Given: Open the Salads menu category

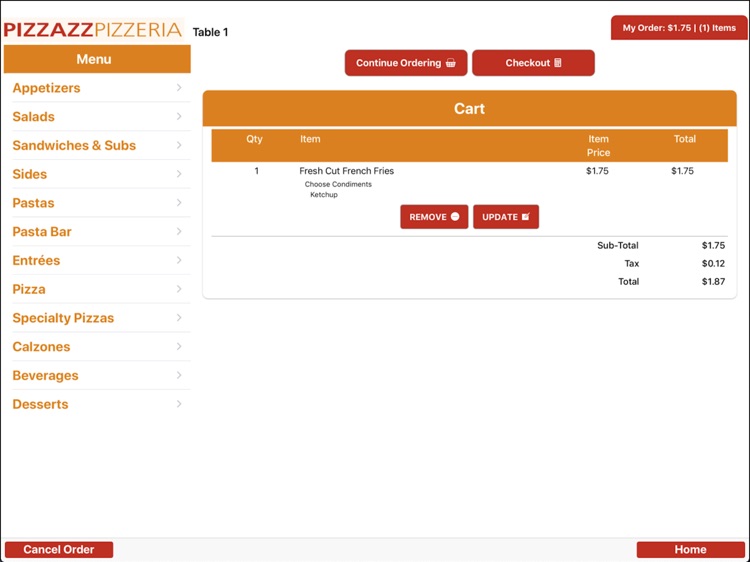Looking at the screenshot, I should 97,116.
